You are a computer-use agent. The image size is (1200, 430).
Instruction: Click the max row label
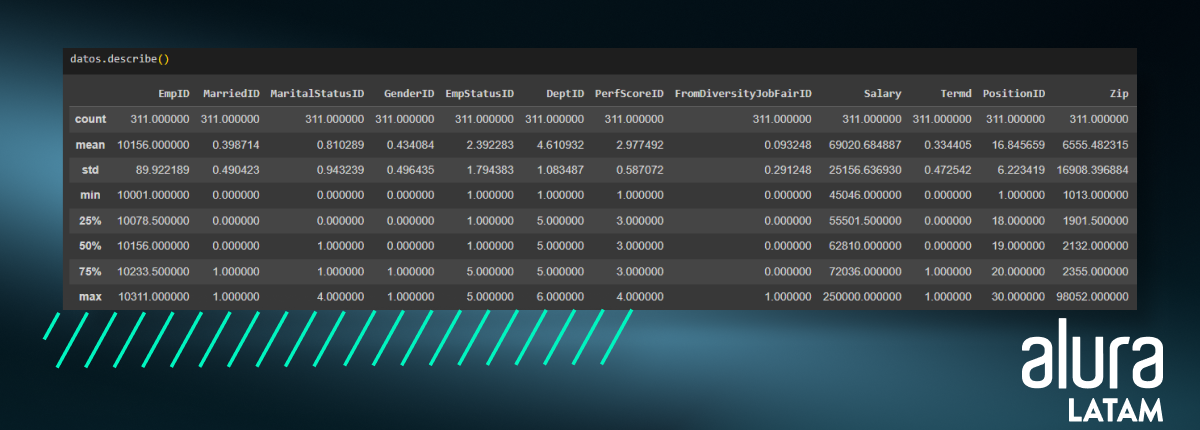point(92,297)
